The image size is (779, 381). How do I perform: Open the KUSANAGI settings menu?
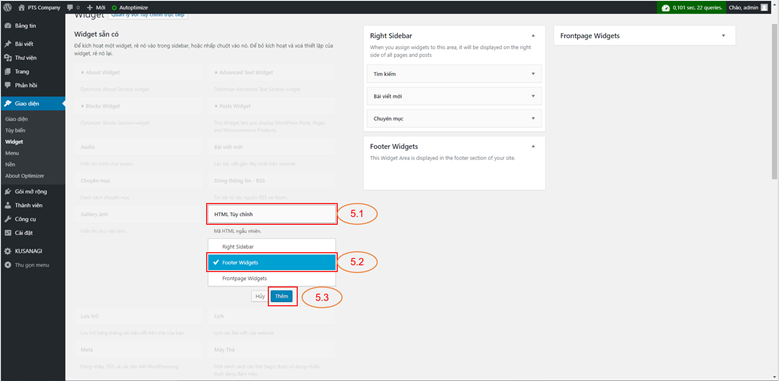tap(32, 251)
